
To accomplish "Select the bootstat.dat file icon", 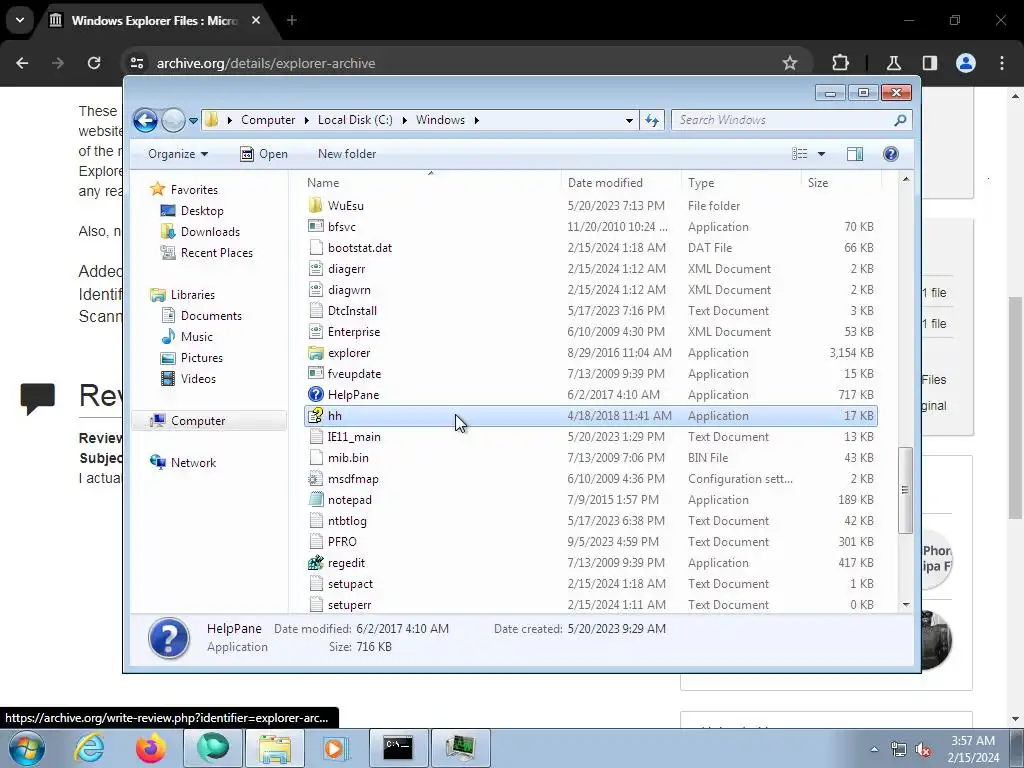I will tap(315, 248).
